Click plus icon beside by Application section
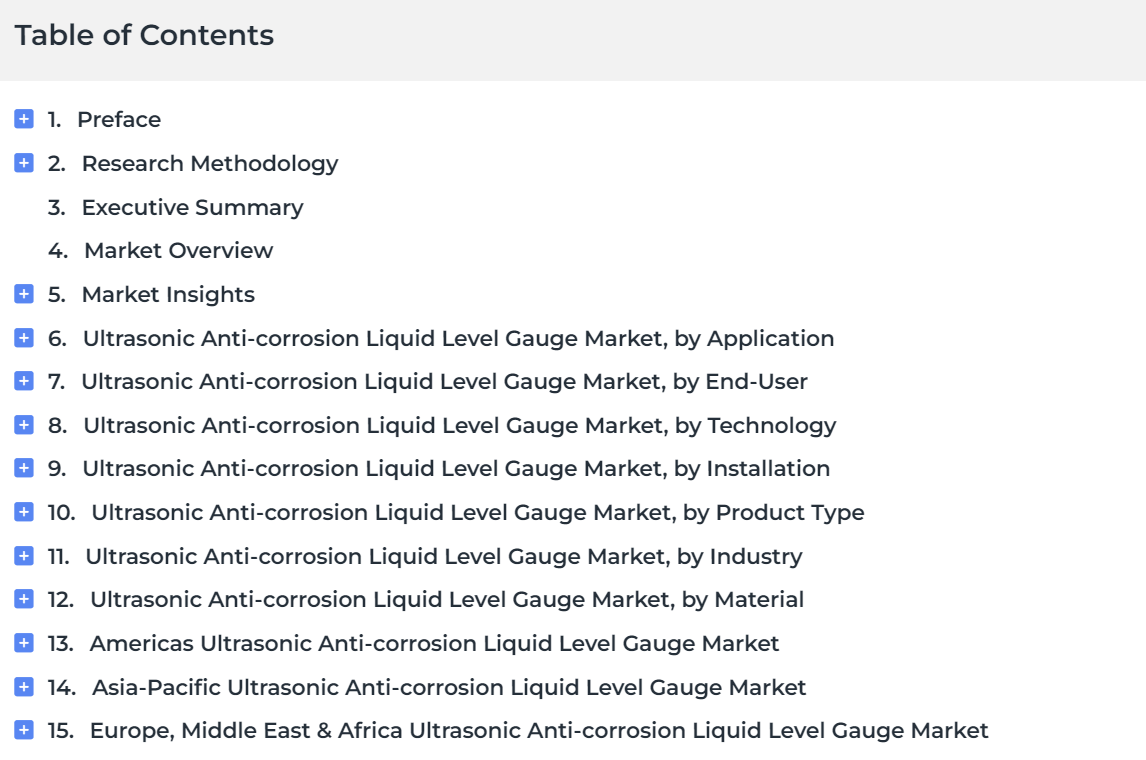Viewport: 1146px width, 760px height. pyautogui.click(x=23, y=338)
